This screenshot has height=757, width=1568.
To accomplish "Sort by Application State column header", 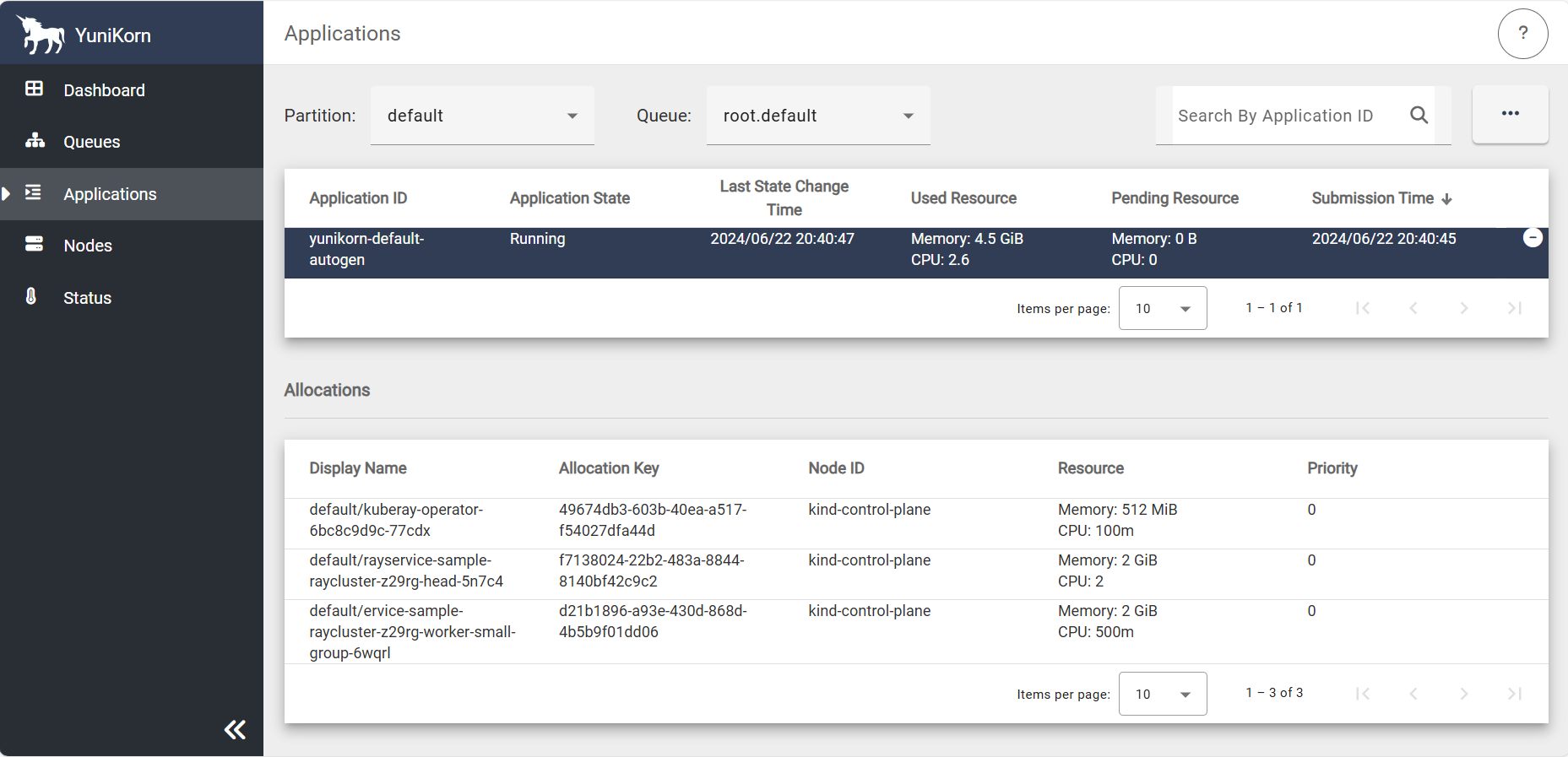I will (569, 198).
